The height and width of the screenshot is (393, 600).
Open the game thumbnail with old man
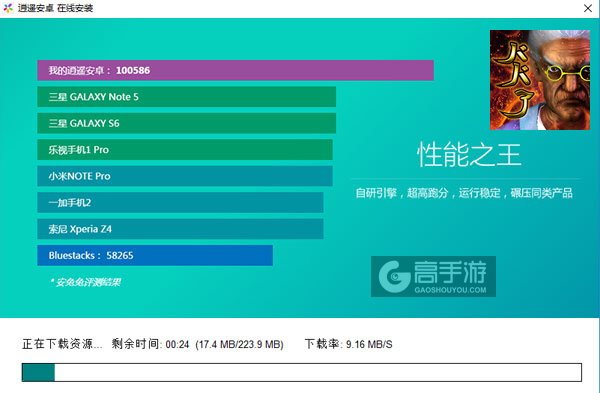coord(540,80)
